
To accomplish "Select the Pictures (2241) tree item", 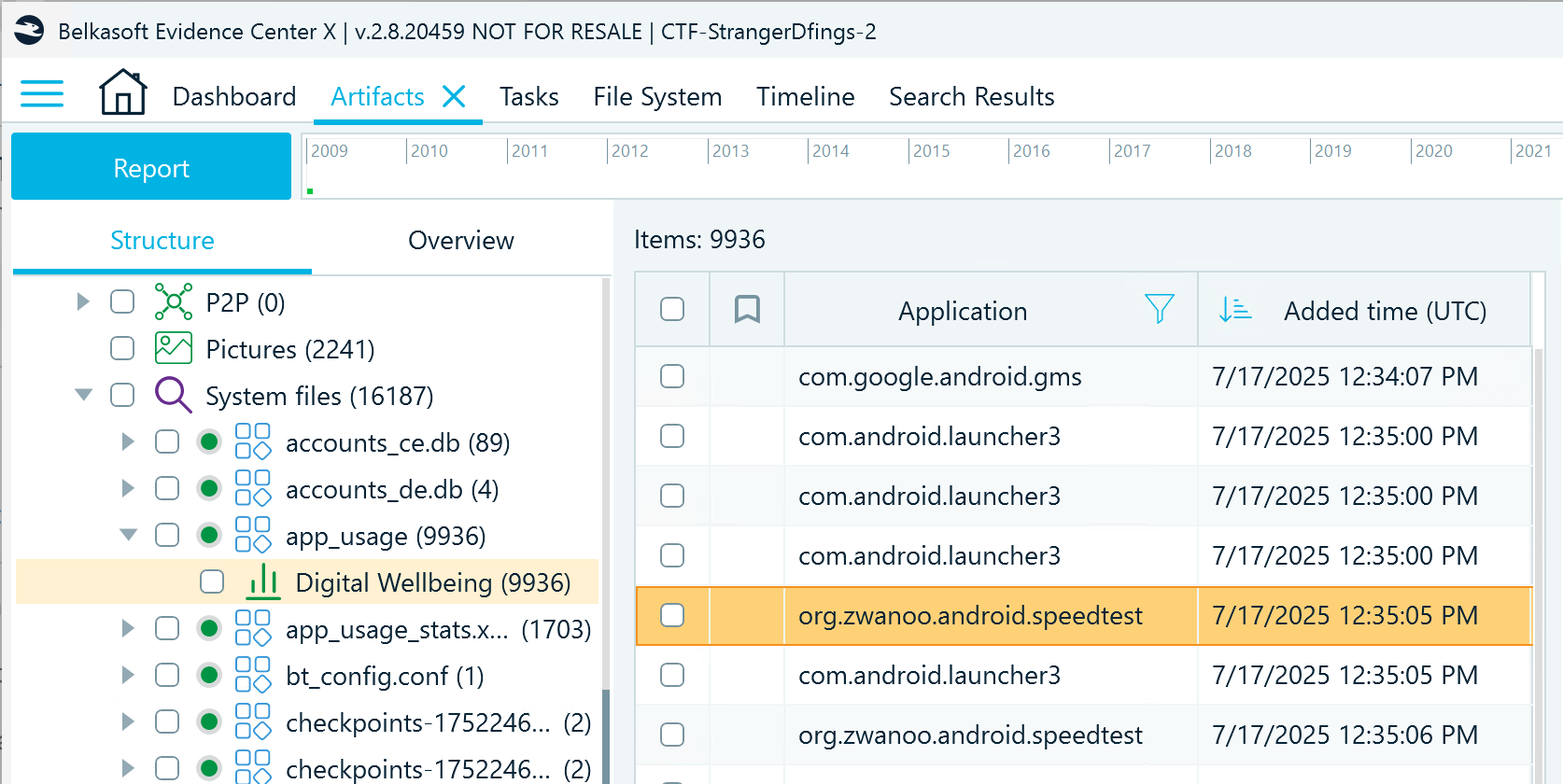I will (x=290, y=348).
